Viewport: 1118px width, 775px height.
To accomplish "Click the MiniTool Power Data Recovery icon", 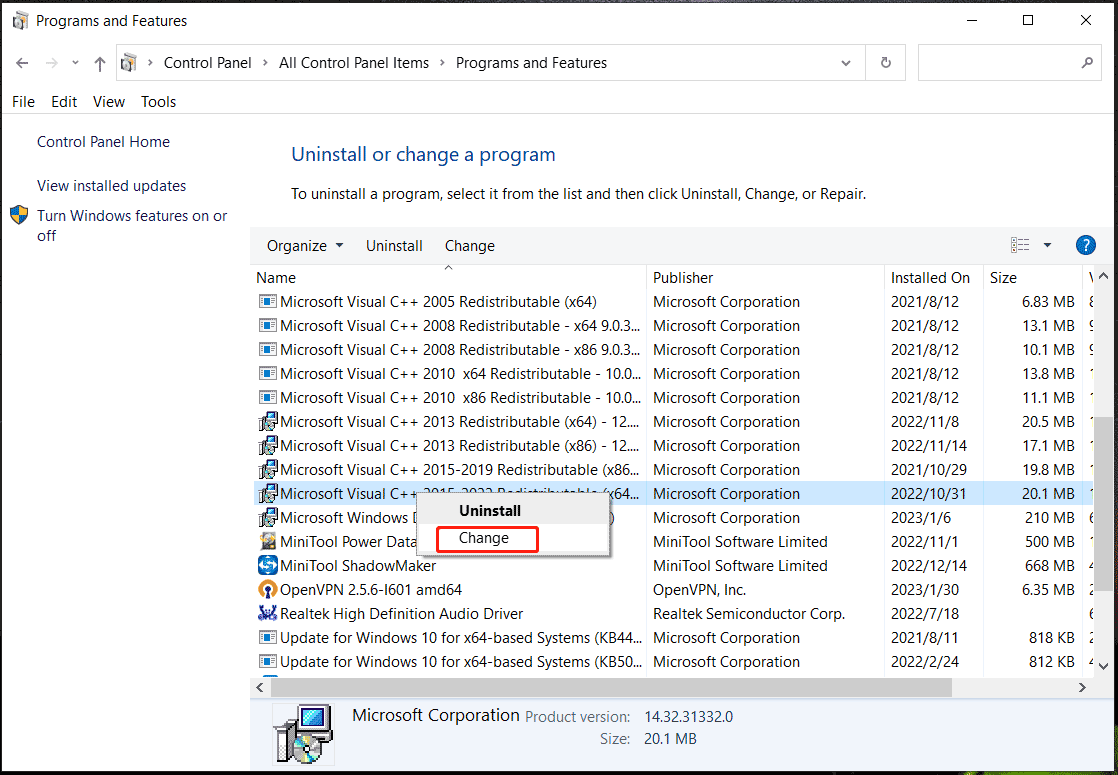I will (267, 541).
